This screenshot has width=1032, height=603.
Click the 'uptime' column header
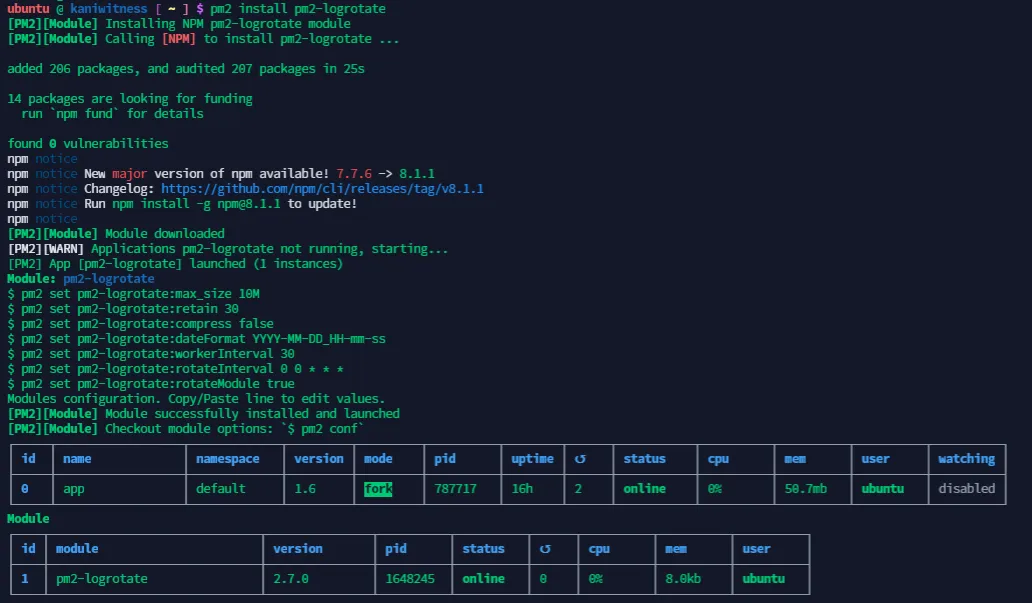pyautogui.click(x=532, y=459)
